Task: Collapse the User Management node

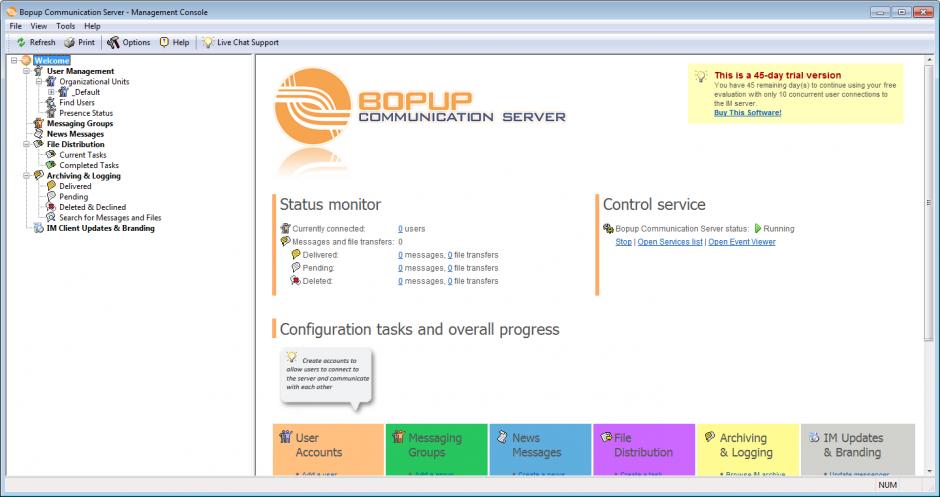Action: (26, 71)
